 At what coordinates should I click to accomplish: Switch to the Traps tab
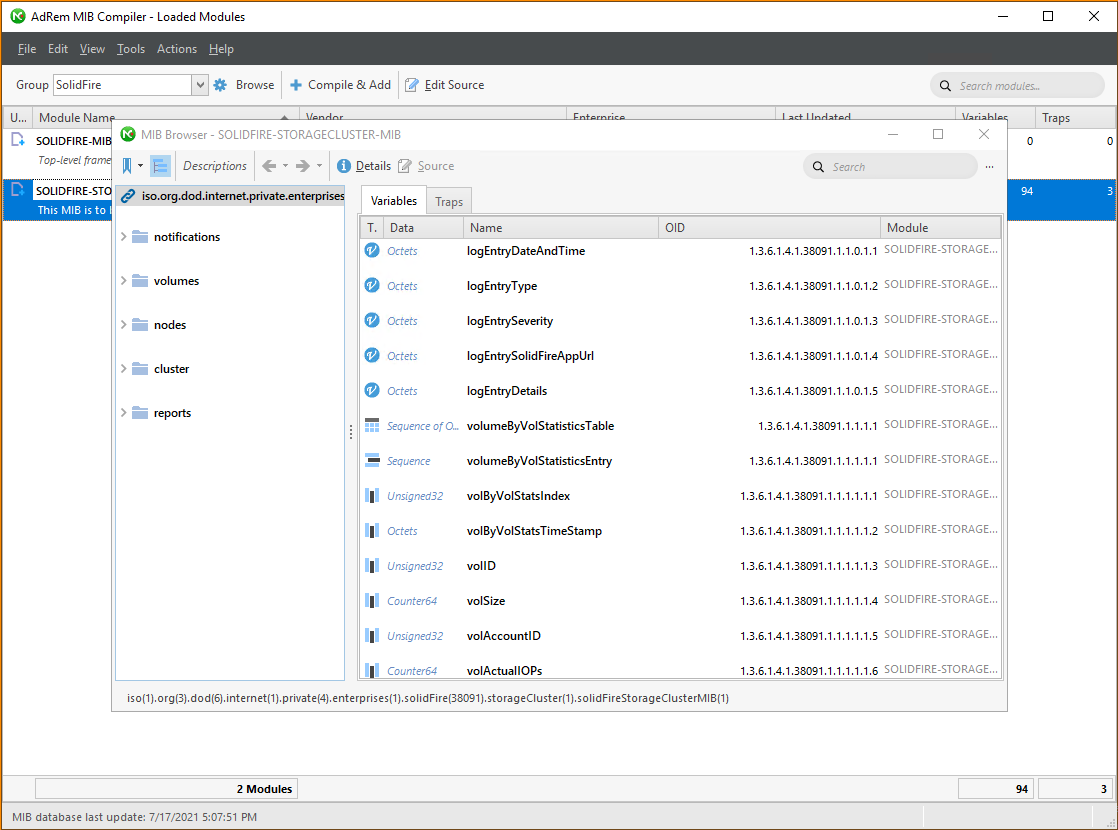tap(449, 202)
